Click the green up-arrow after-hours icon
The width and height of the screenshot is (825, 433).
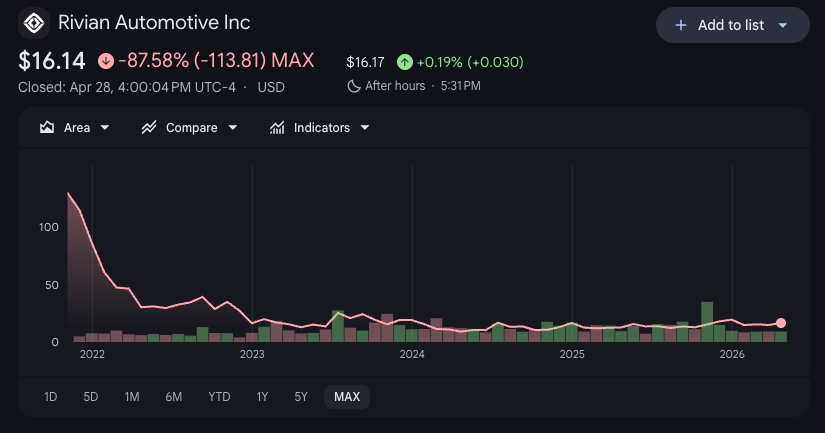tap(404, 62)
